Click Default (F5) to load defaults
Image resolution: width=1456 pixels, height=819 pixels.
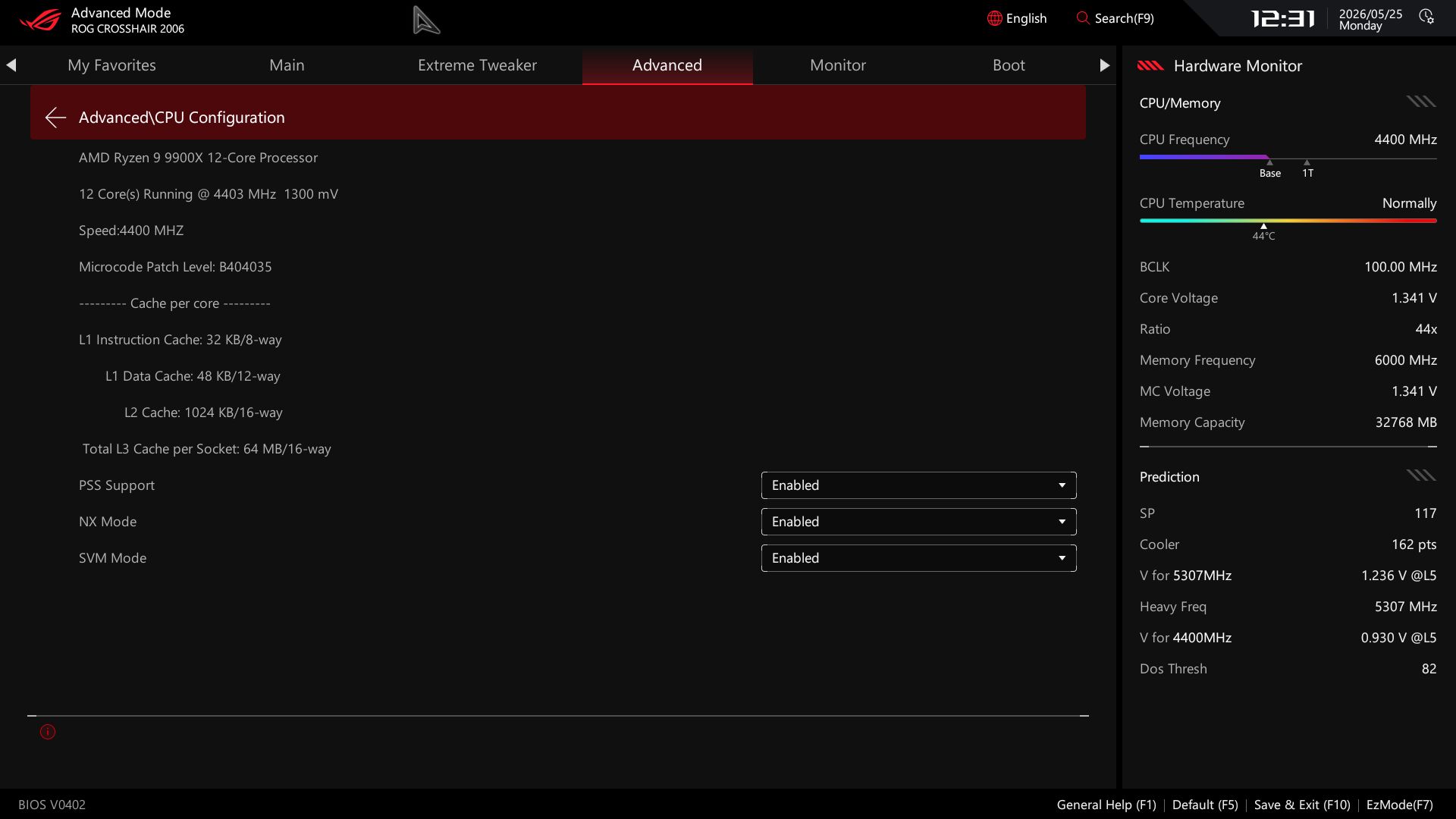pyautogui.click(x=1205, y=805)
